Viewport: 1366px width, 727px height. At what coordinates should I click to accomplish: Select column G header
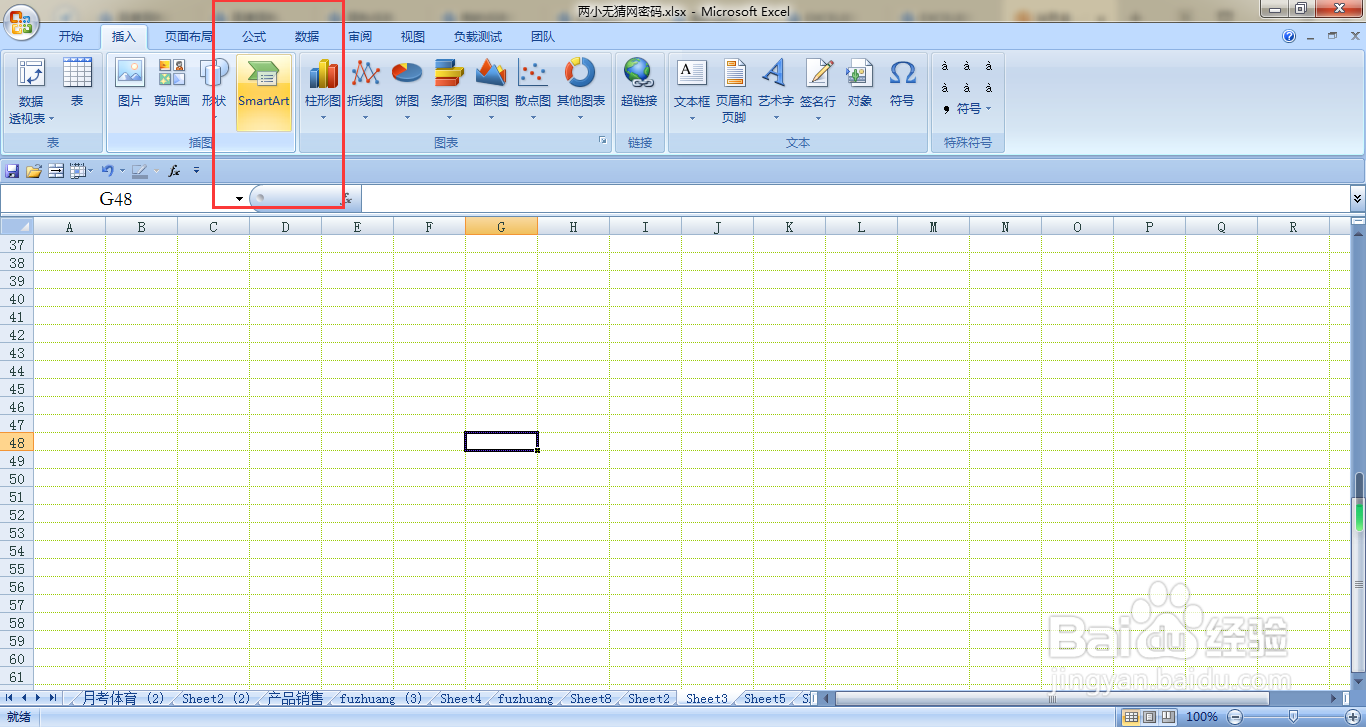(x=501, y=227)
